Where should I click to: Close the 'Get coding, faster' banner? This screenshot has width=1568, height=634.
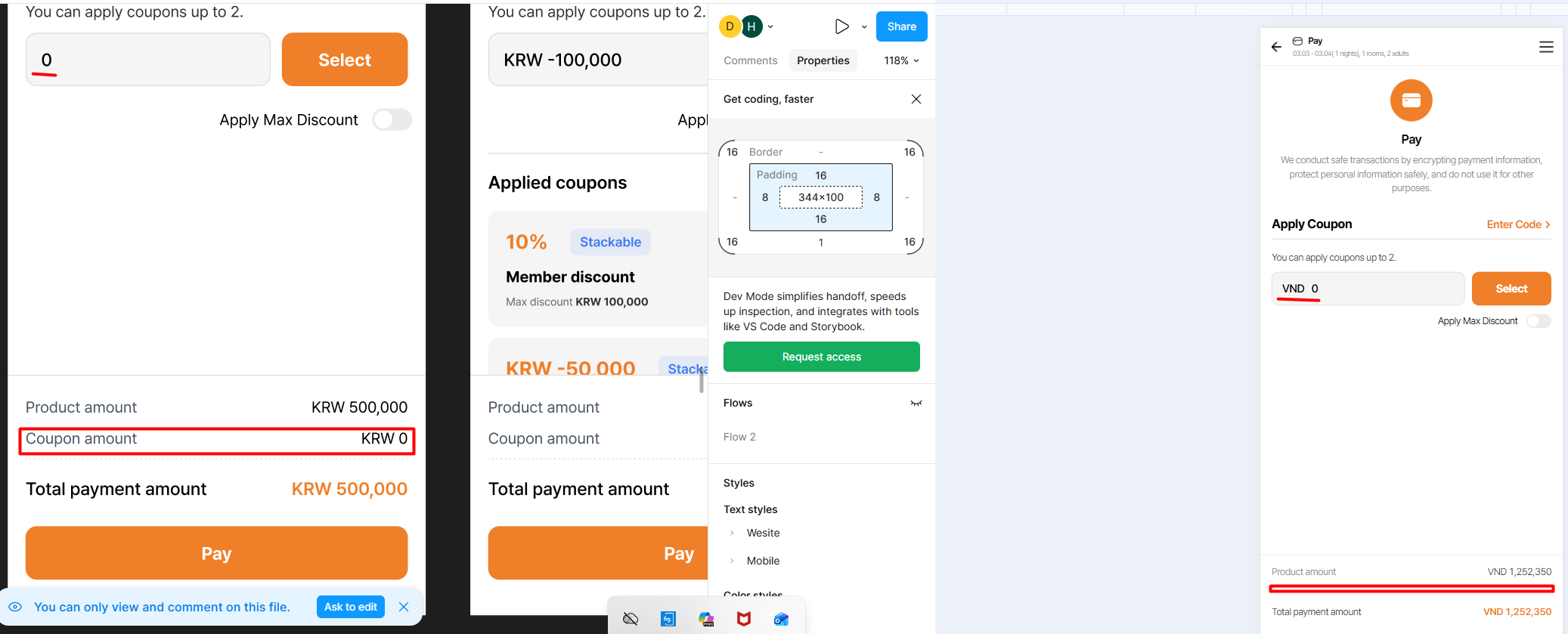point(916,99)
